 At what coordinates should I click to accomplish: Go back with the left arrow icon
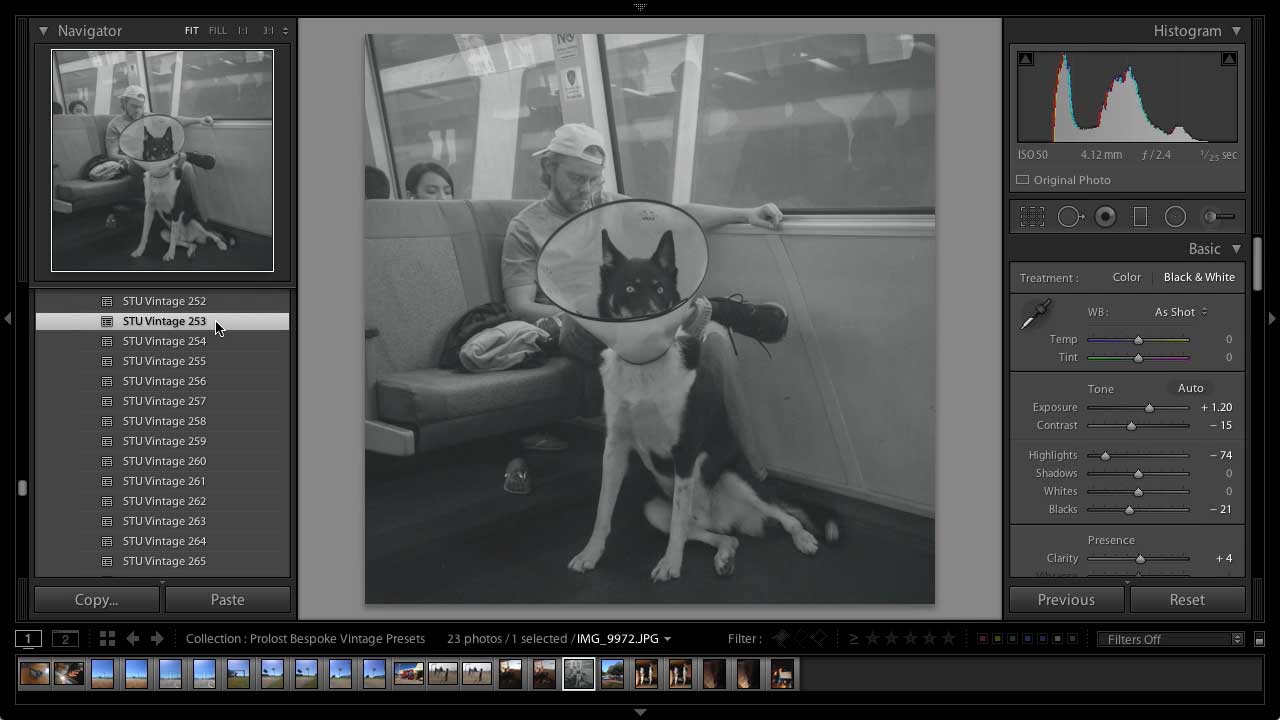tap(132, 638)
